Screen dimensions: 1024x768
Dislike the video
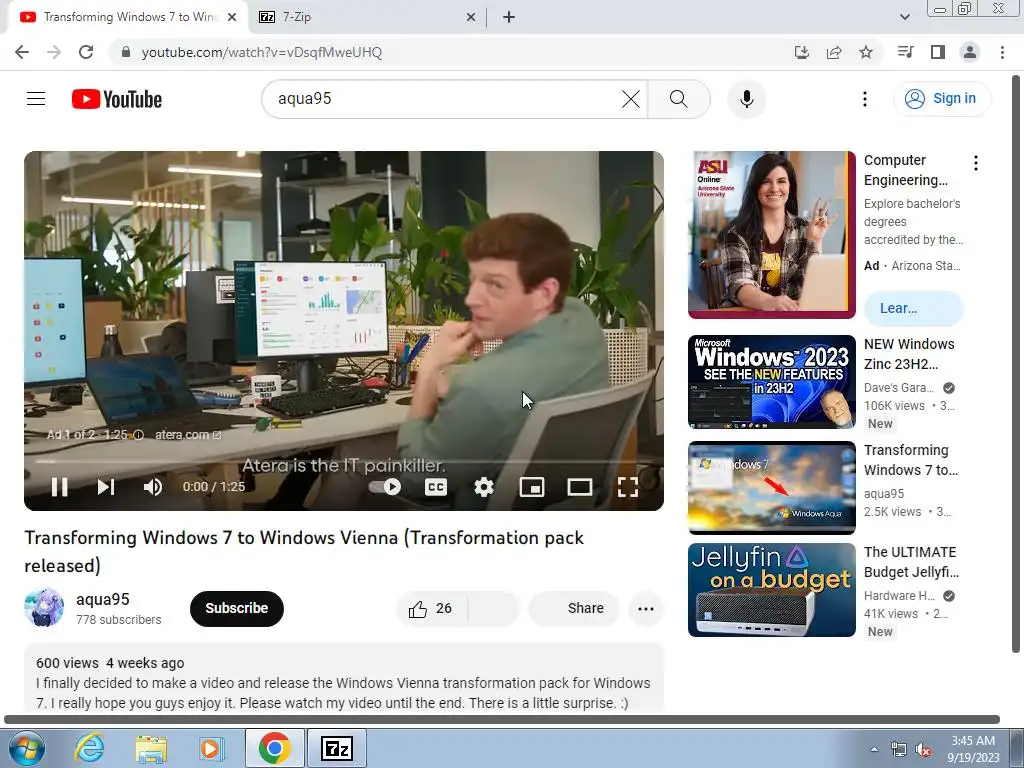click(x=493, y=609)
